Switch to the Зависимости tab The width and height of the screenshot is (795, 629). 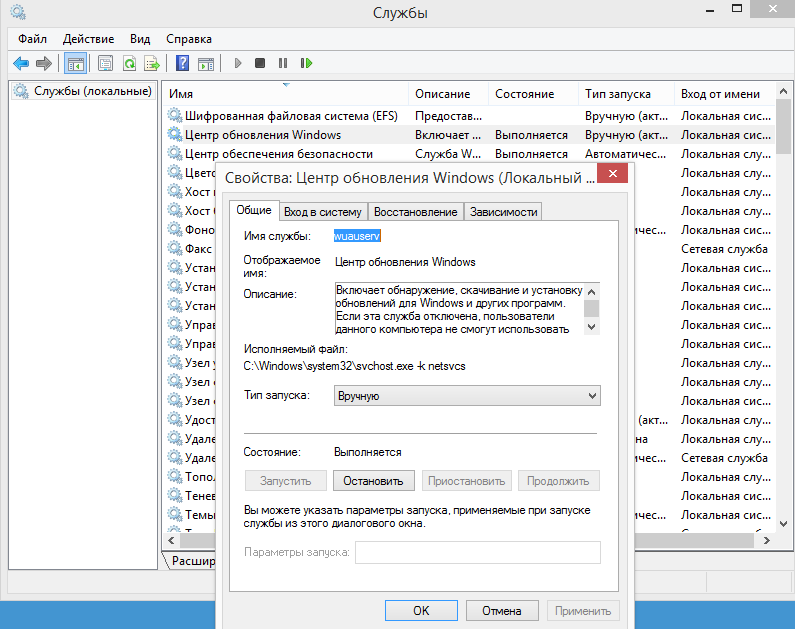(x=503, y=212)
